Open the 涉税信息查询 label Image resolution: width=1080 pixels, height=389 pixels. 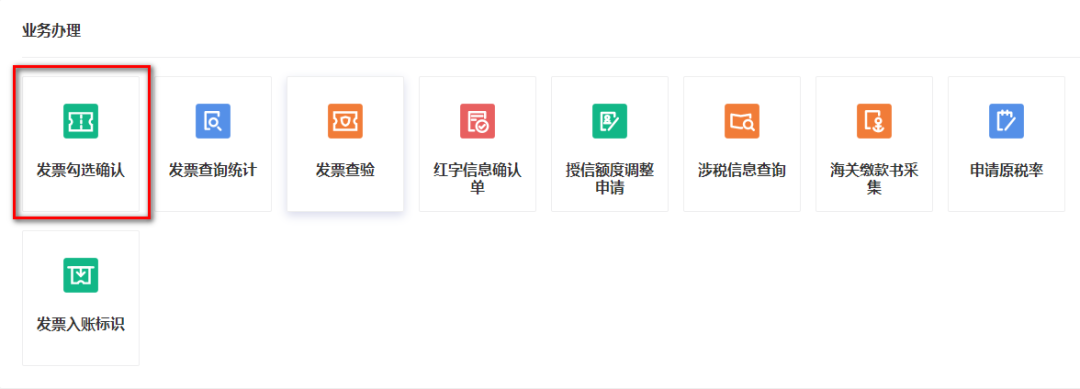742,170
